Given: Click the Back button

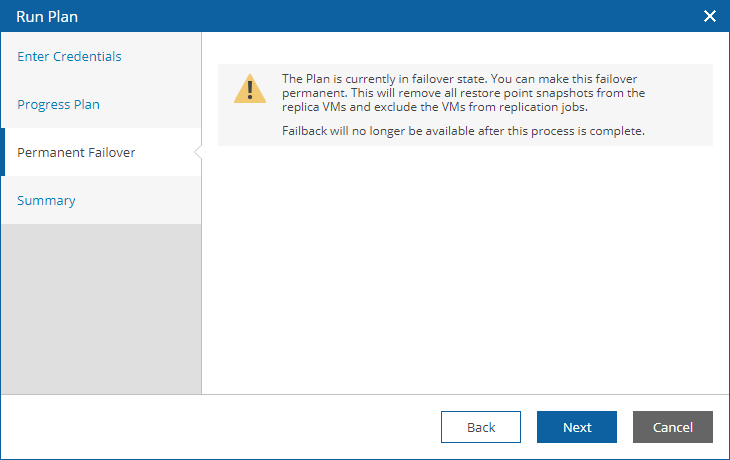Looking at the screenshot, I should tap(481, 427).
